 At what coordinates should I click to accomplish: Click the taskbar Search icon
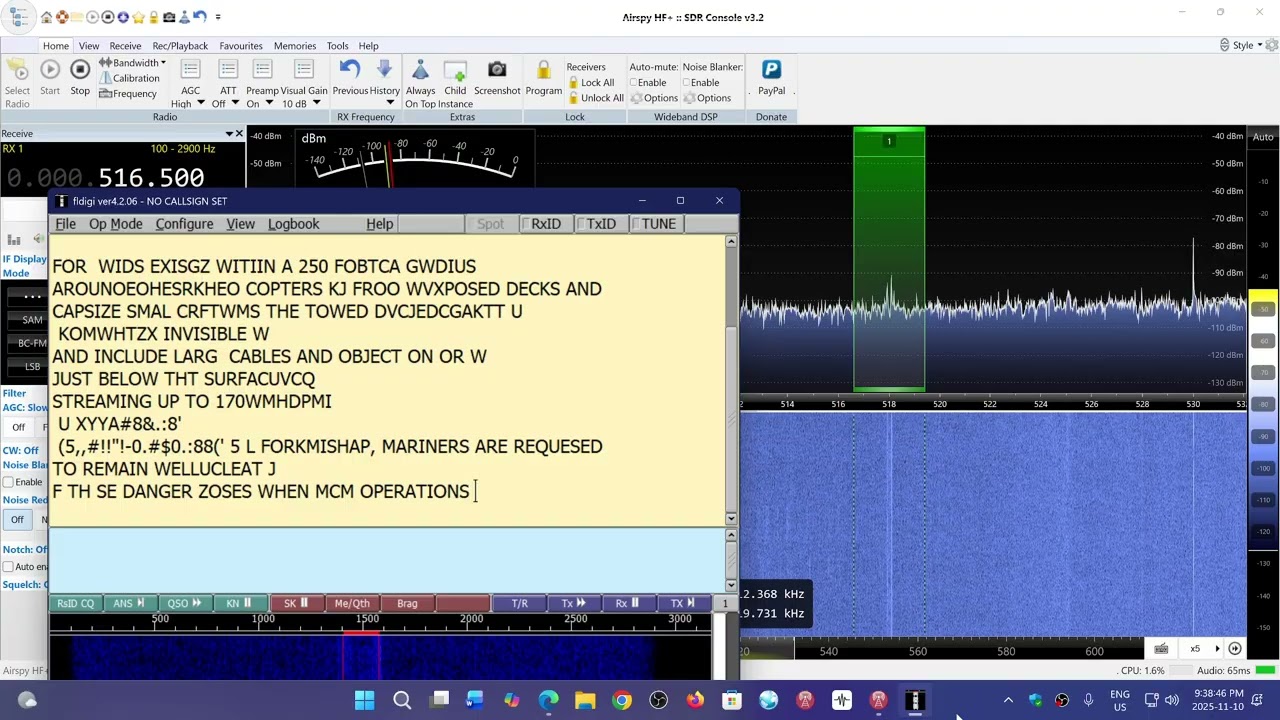click(402, 700)
